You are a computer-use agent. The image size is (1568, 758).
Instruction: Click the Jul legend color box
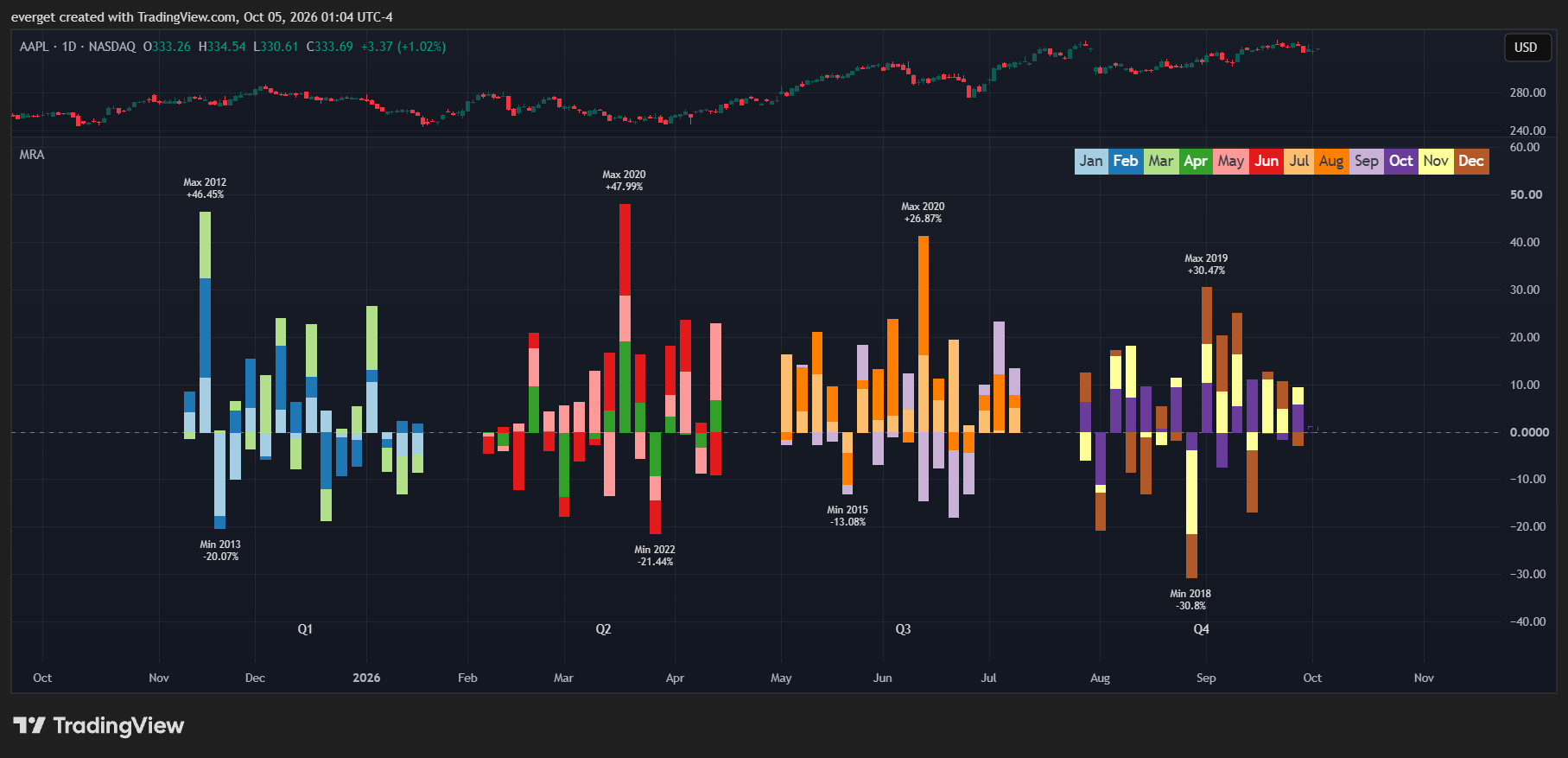1298,161
